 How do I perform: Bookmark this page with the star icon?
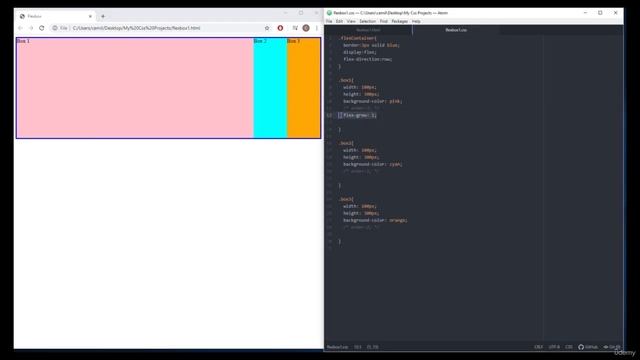(x=267, y=28)
